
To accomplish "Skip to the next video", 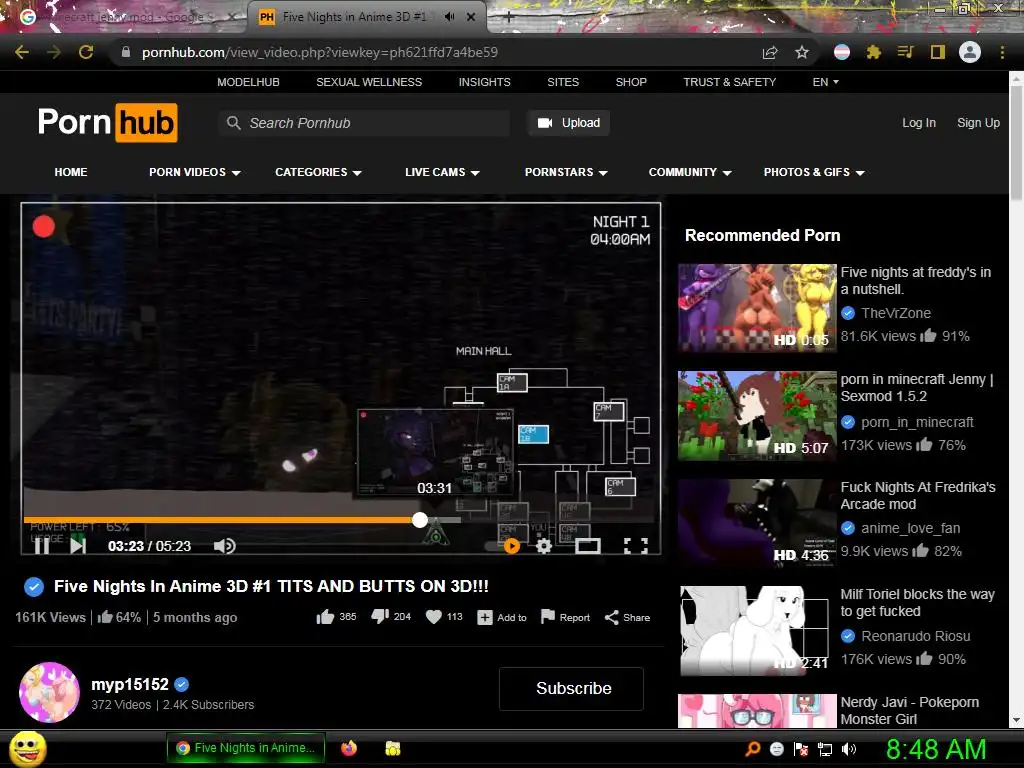I will click(78, 546).
